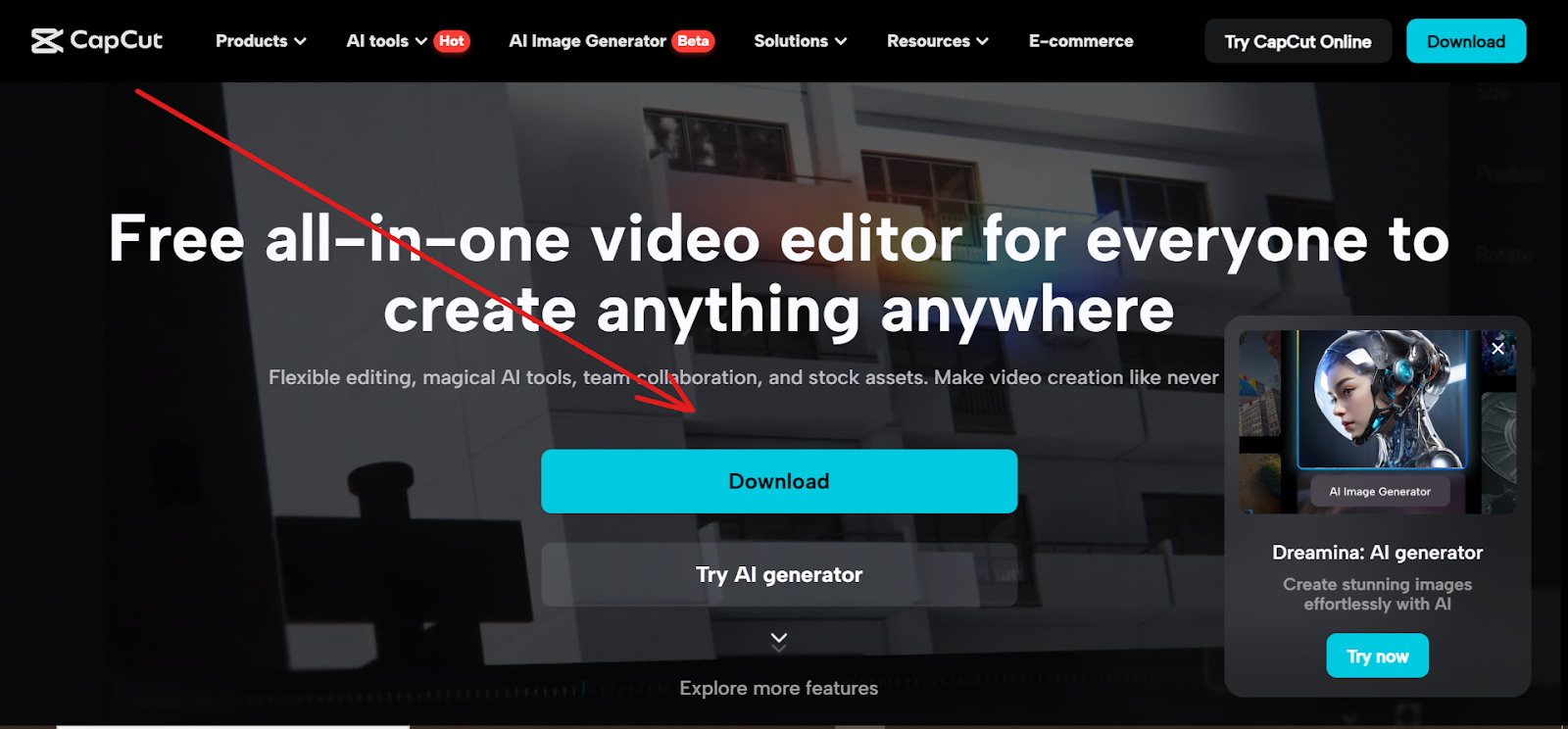The height and width of the screenshot is (729, 1568).
Task: Close the Dreamina popup card
Action: [1497, 348]
